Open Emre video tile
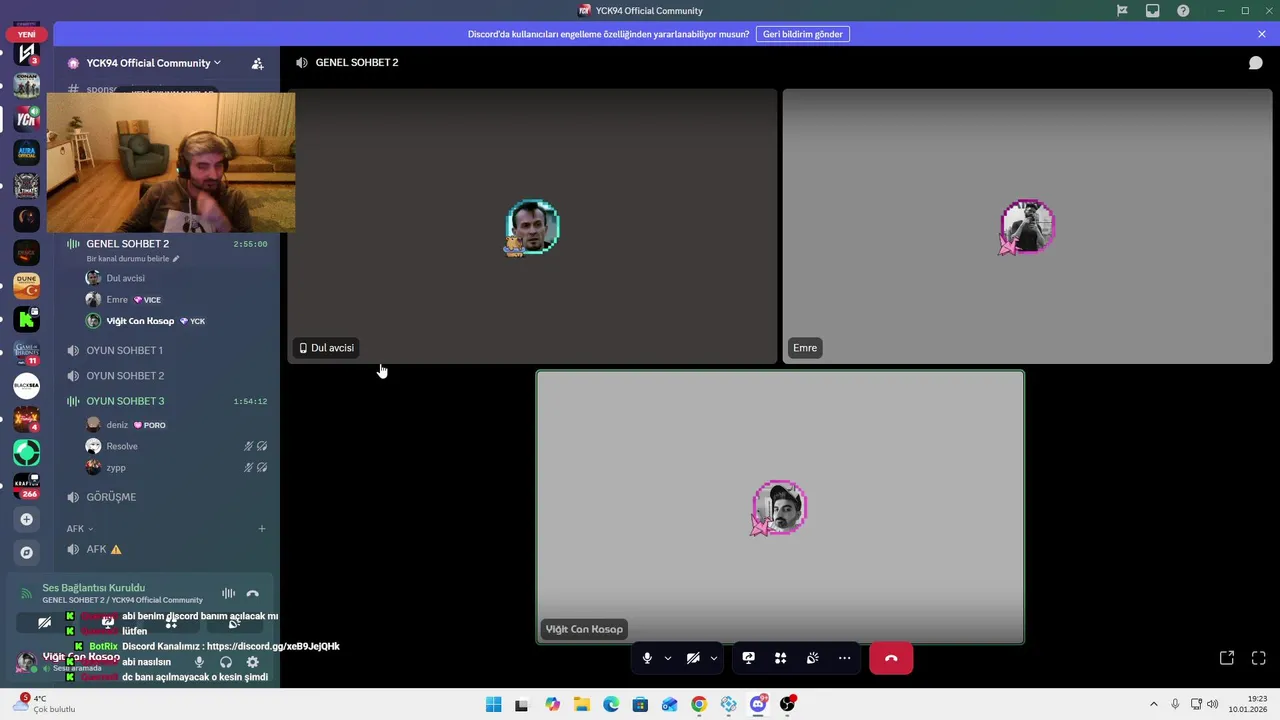The width and height of the screenshot is (1280, 720). click(x=1027, y=226)
